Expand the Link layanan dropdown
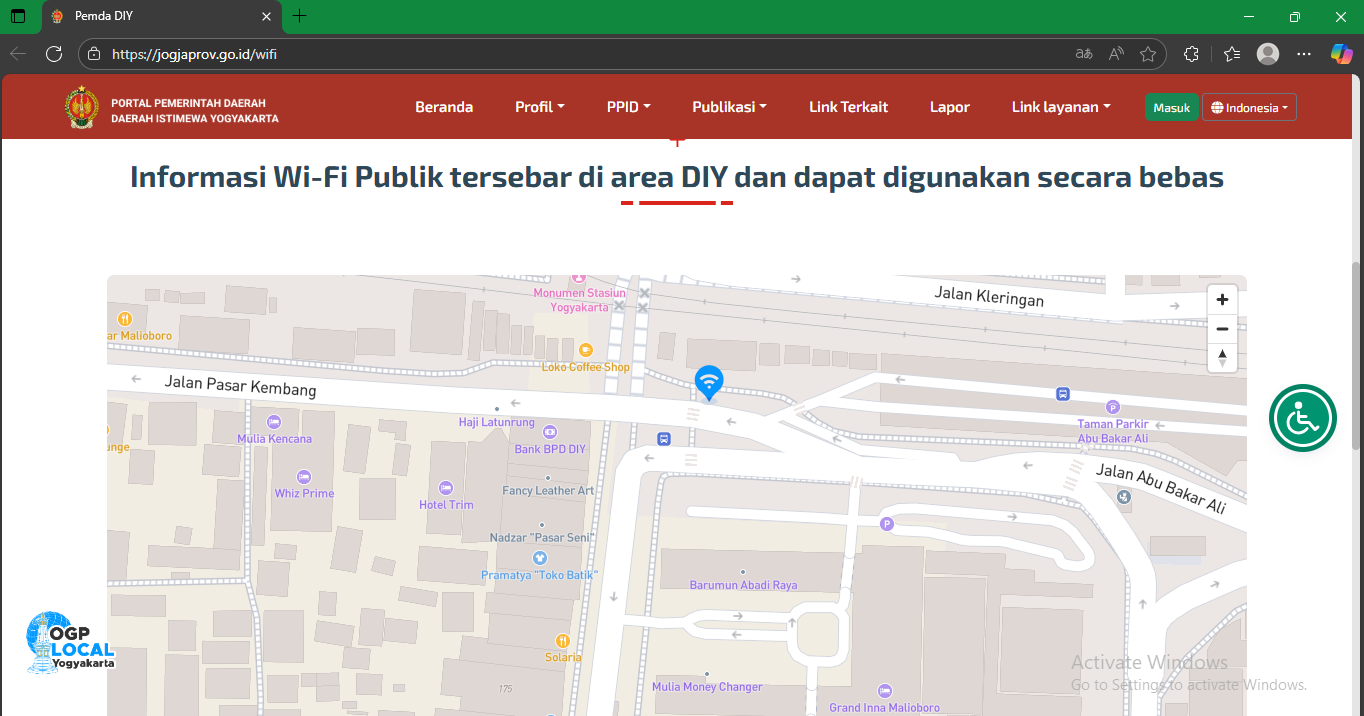This screenshot has width=1364, height=716. tap(1060, 107)
